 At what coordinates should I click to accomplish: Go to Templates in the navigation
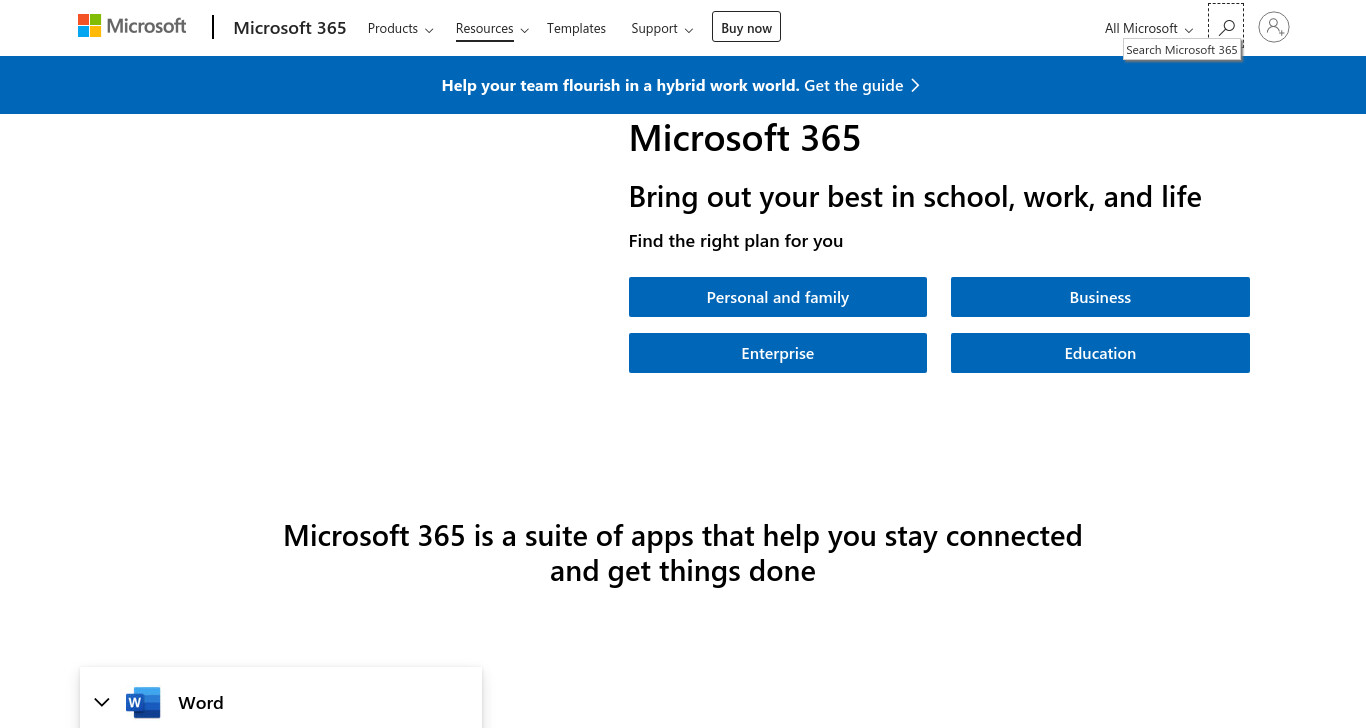coord(576,28)
